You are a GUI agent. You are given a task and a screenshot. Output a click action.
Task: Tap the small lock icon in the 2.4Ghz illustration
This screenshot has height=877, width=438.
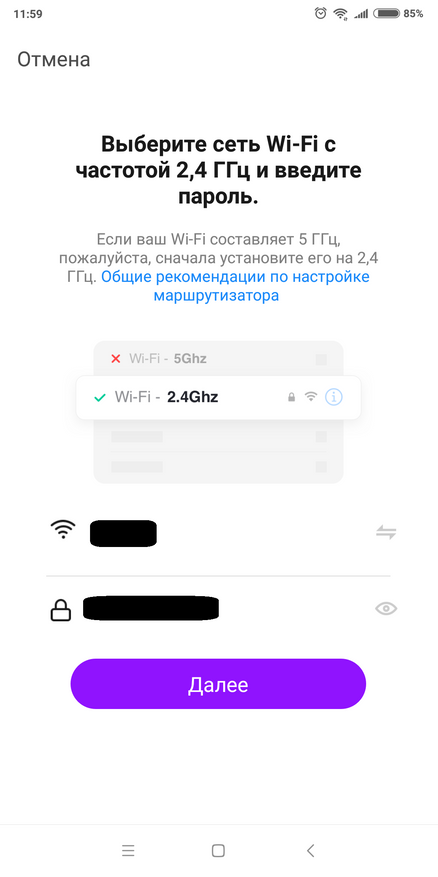coord(291,397)
